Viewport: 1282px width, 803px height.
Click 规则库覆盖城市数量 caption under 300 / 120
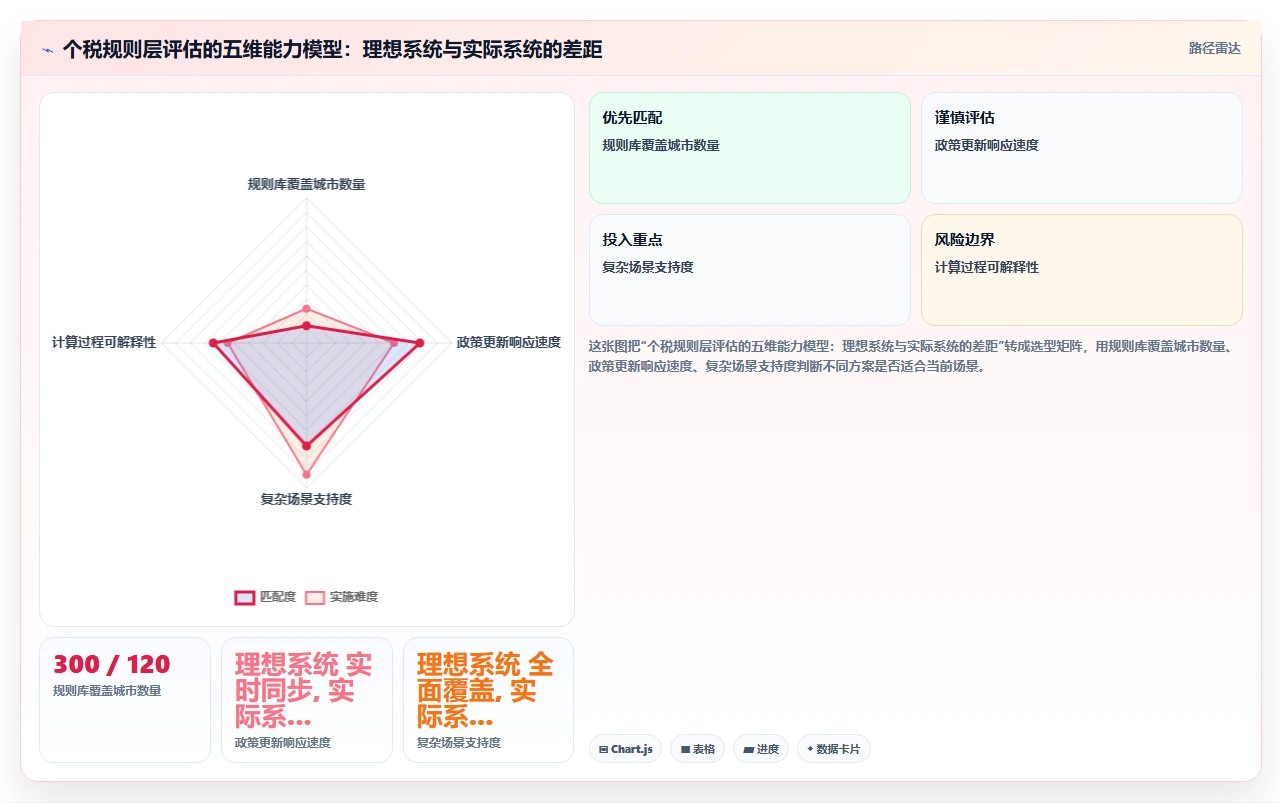click(x=107, y=690)
